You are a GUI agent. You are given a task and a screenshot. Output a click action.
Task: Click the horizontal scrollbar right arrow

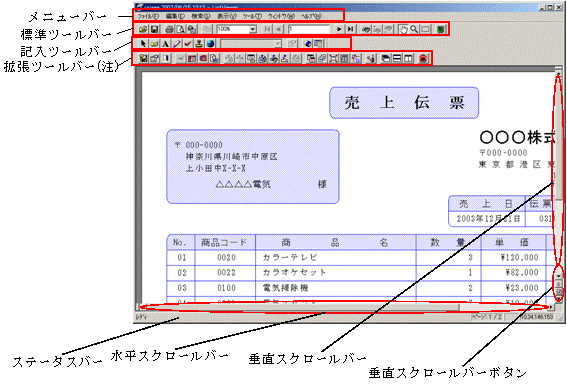[551, 307]
